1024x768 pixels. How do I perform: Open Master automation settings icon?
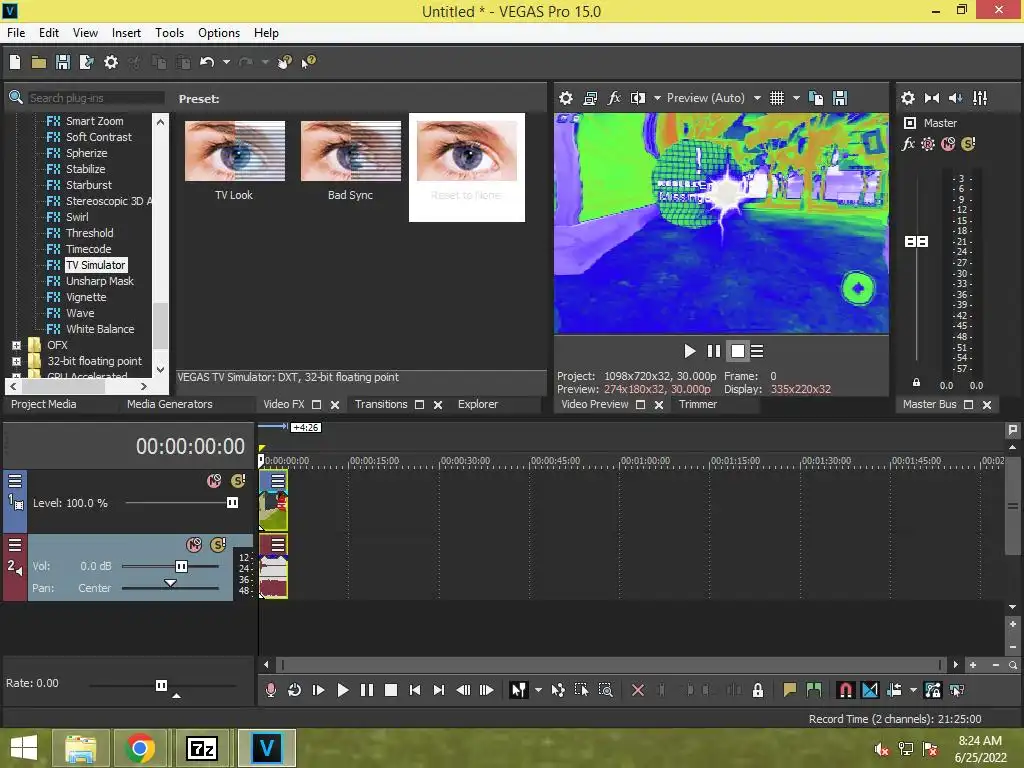point(927,144)
